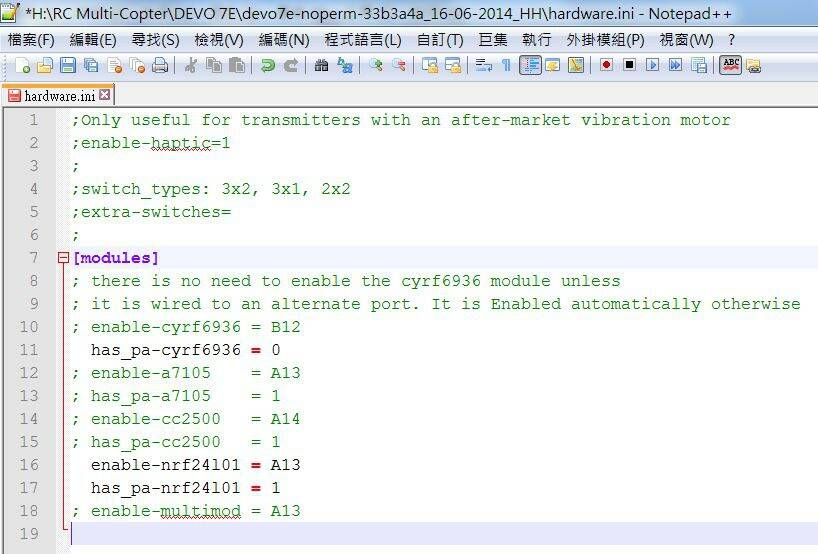Click the line "has_pa-nrf24l01 = 1"
The width and height of the screenshot is (818, 554).
click(x=185, y=488)
